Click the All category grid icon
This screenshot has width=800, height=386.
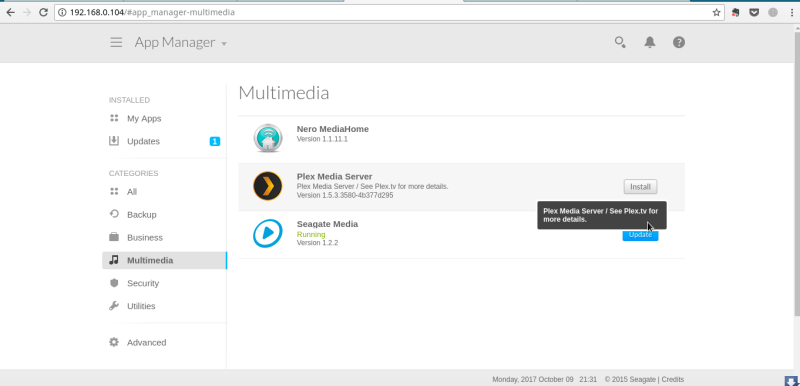point(114,192)
